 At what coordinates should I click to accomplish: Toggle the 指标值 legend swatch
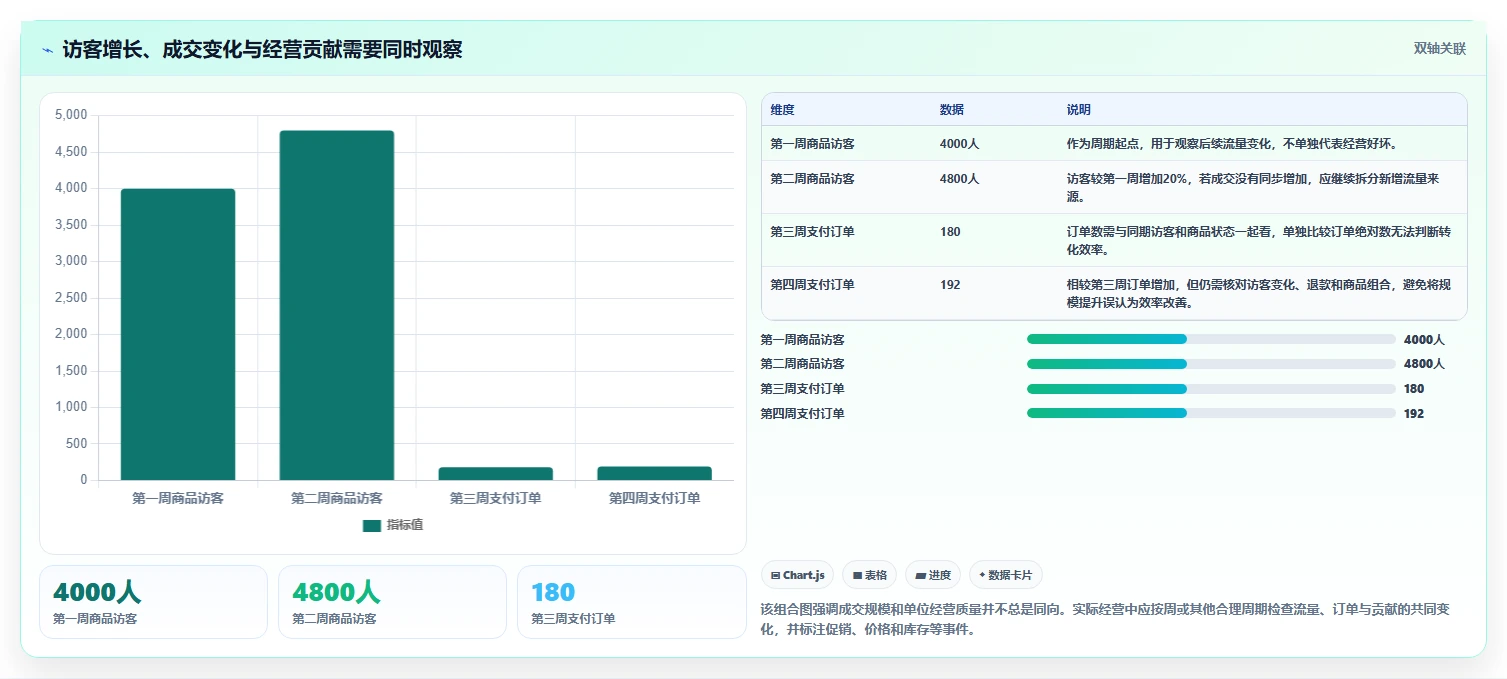[372, 525]
